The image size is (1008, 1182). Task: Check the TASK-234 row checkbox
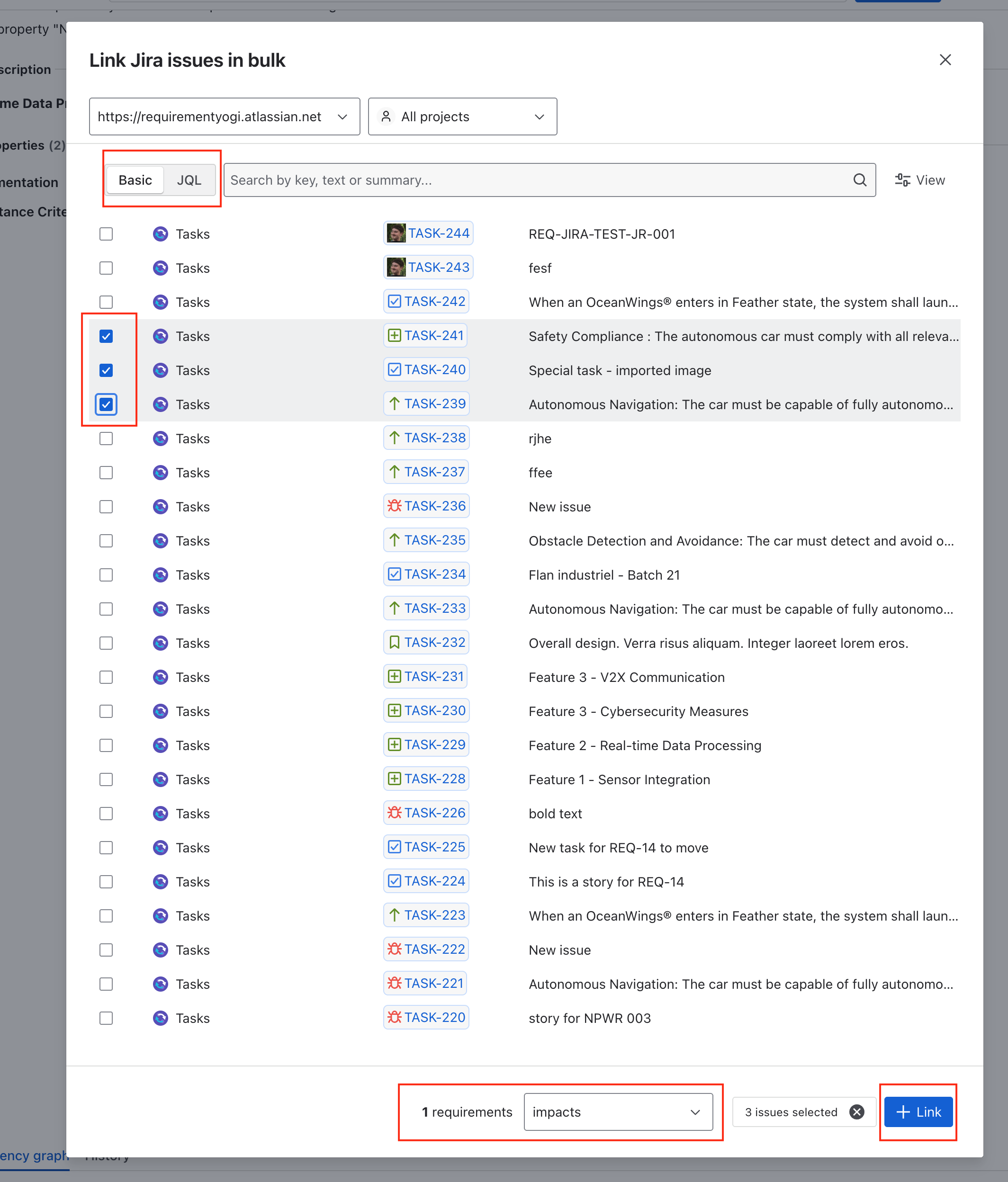pyautogui.click(x=106, y=575)
